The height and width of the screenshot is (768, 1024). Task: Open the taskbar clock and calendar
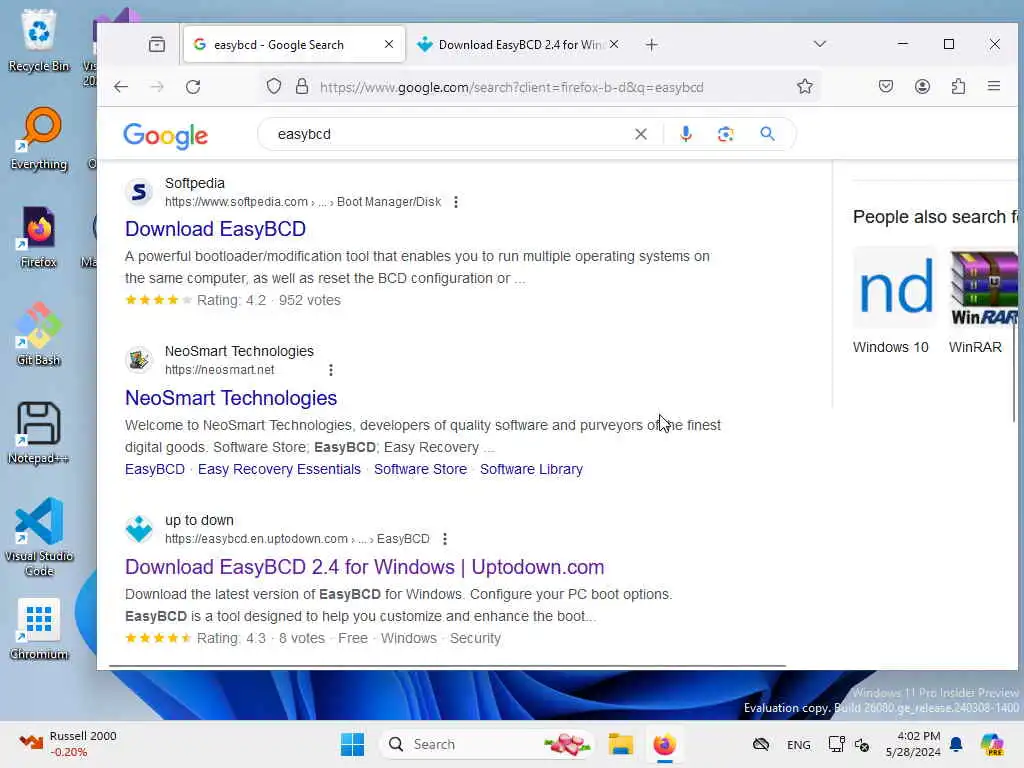pos(913,744)
